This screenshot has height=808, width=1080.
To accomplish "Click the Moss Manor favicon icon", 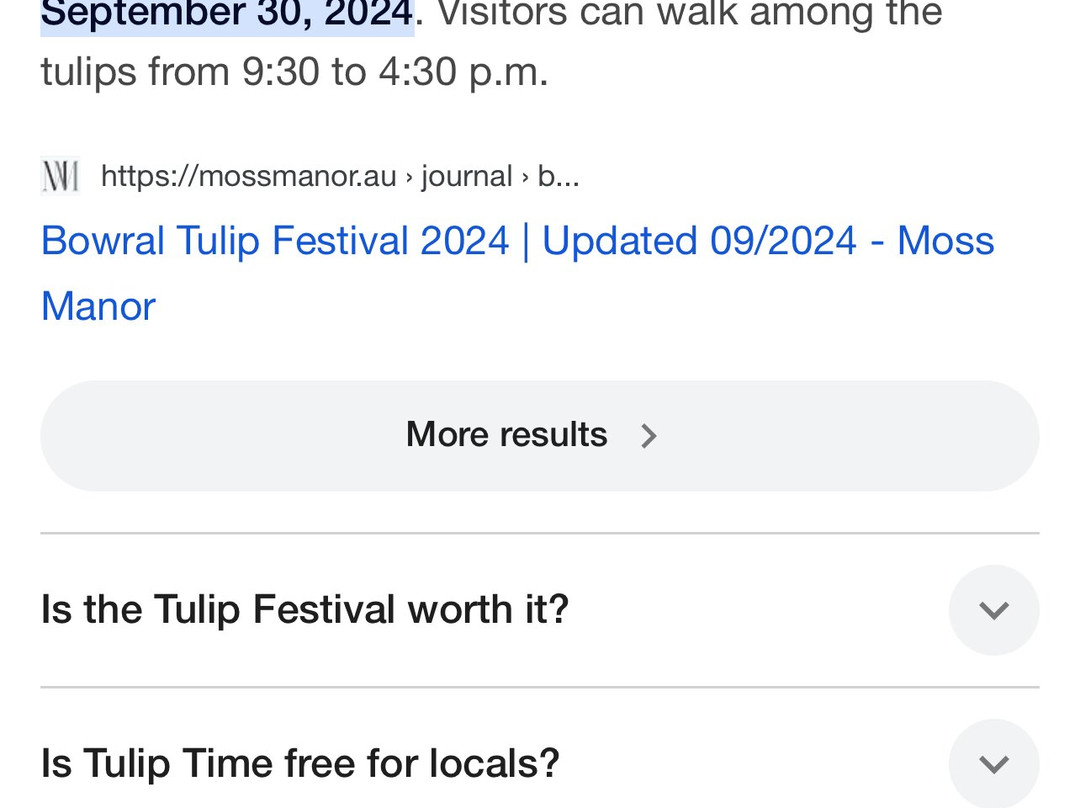I will point(60,176).
